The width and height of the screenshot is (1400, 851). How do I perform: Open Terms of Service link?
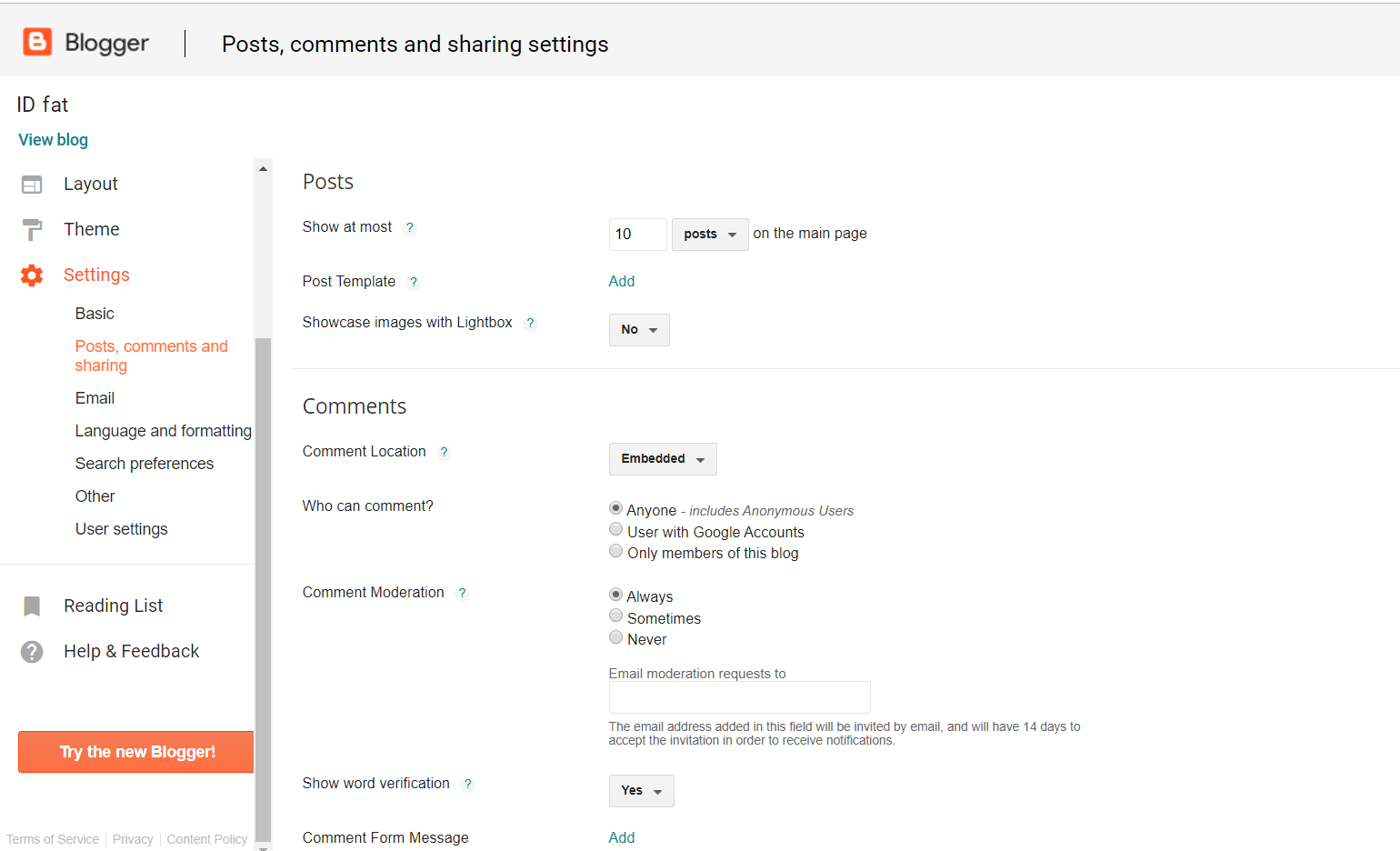click(x=53, y=839)
